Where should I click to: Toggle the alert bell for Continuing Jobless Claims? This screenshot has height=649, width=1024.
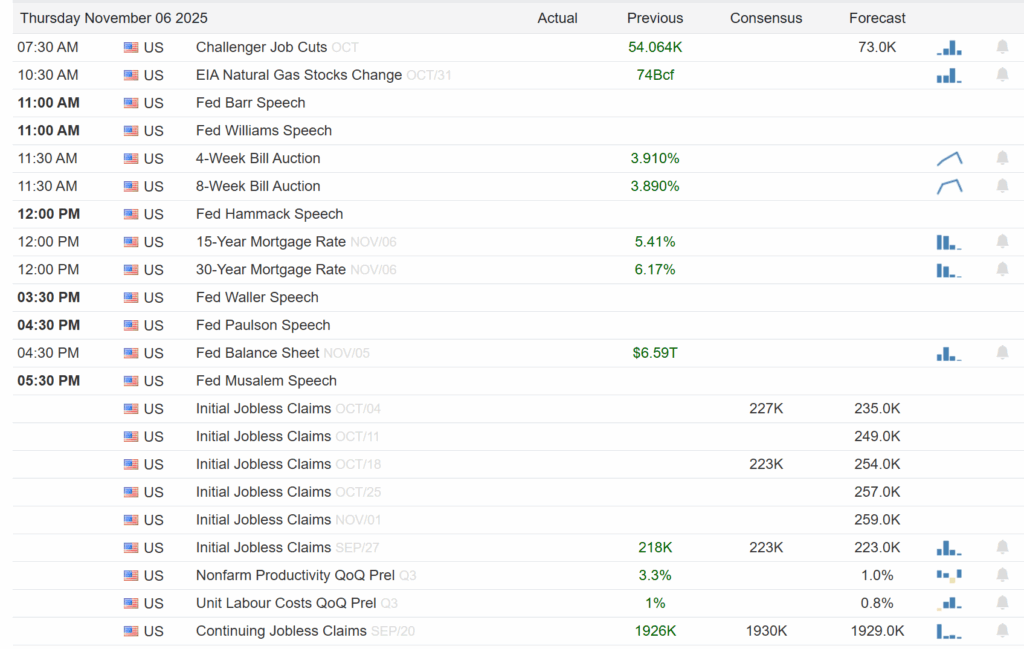pos(1003,631)
